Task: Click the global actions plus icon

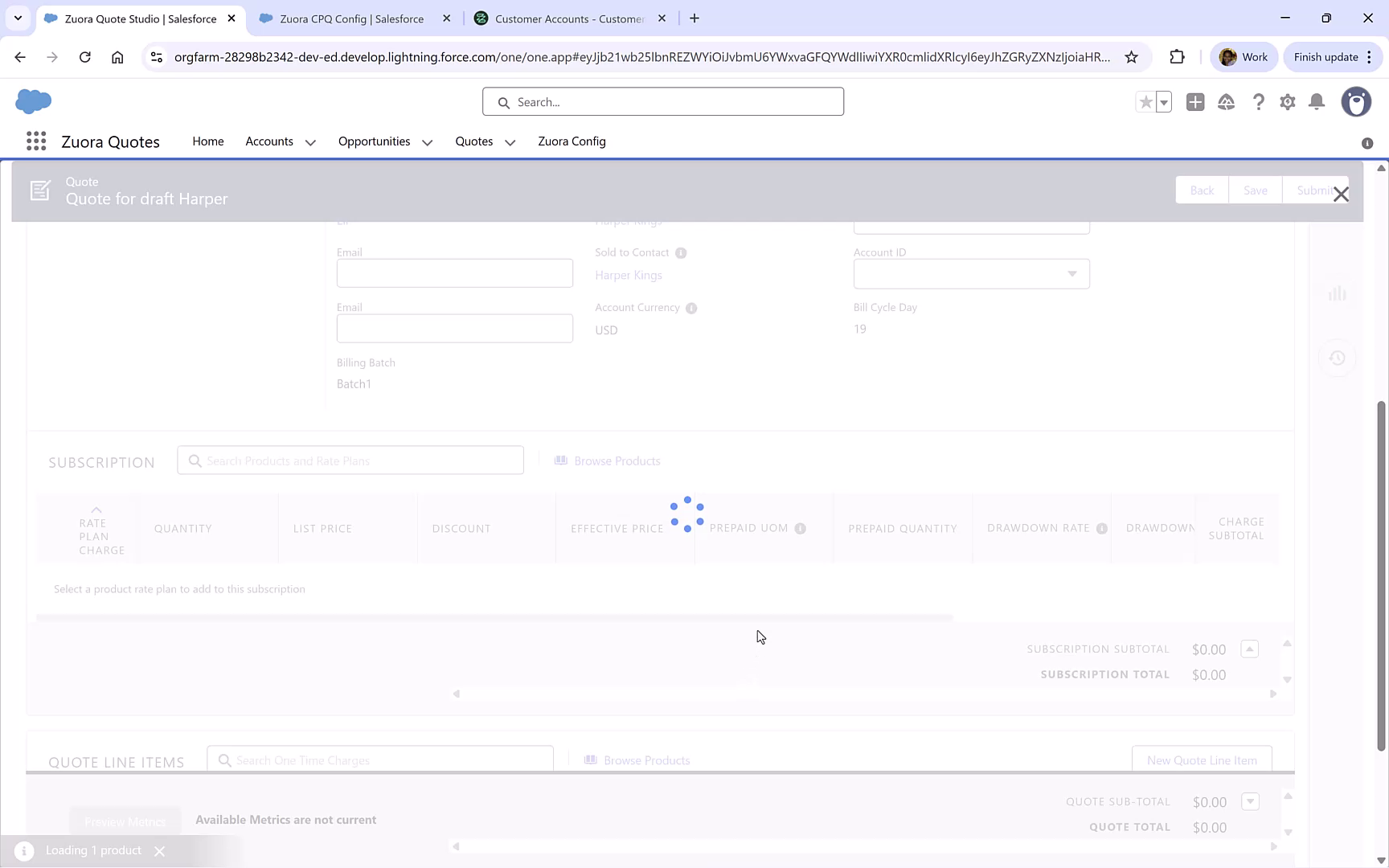Action: (1195, 102)
